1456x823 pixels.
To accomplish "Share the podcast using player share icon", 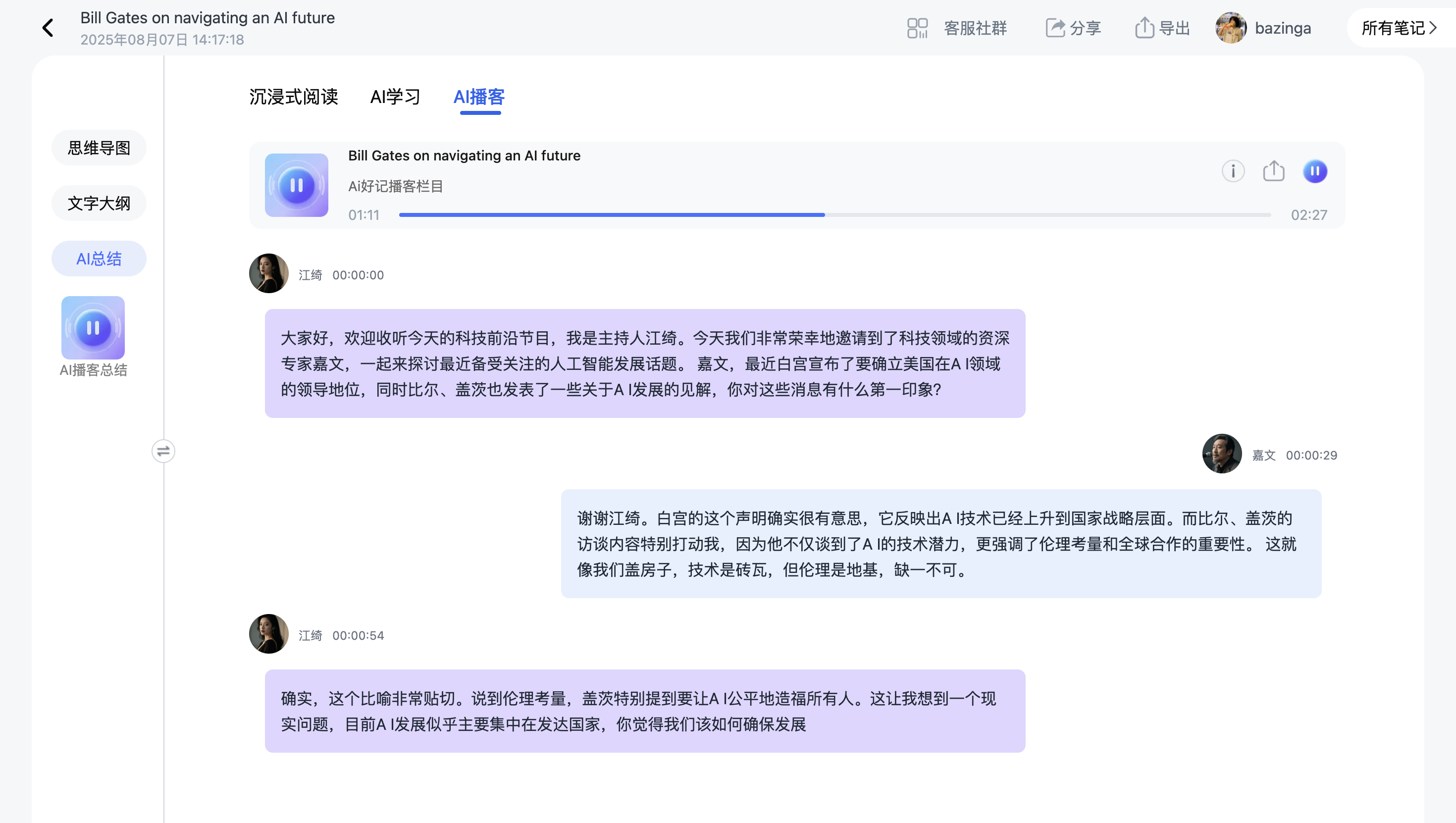I will 1274,171.
